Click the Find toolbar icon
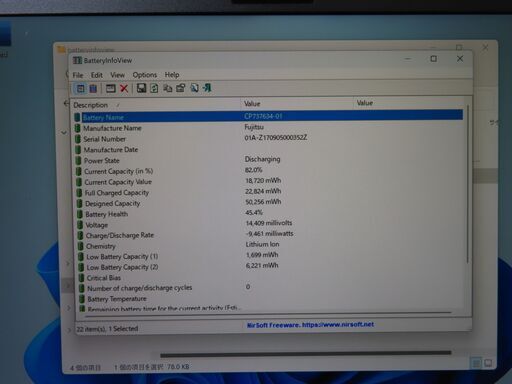 [x=194, y=88]
